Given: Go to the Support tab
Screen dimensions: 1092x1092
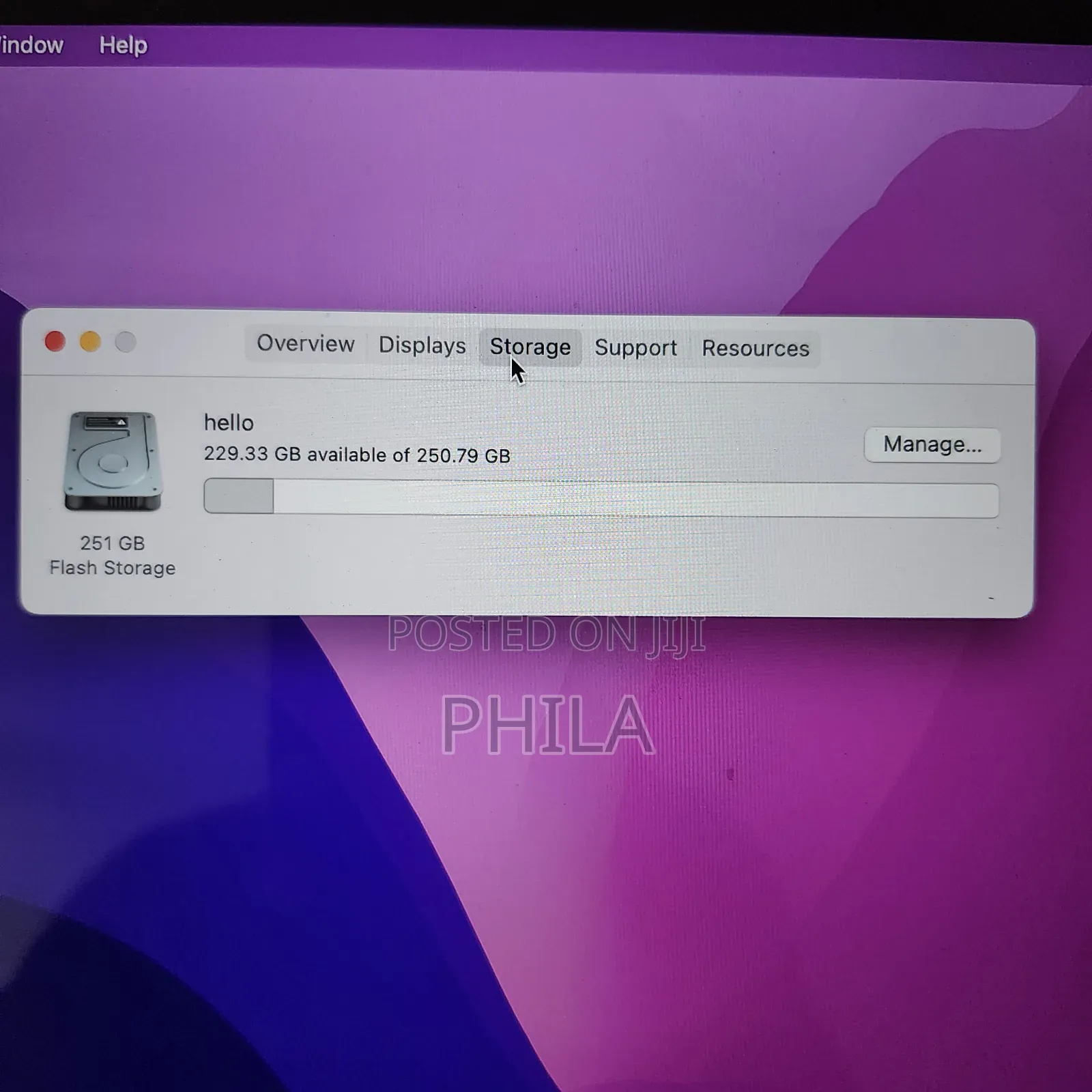Looking at the screenshot, I should coord(635,348).
